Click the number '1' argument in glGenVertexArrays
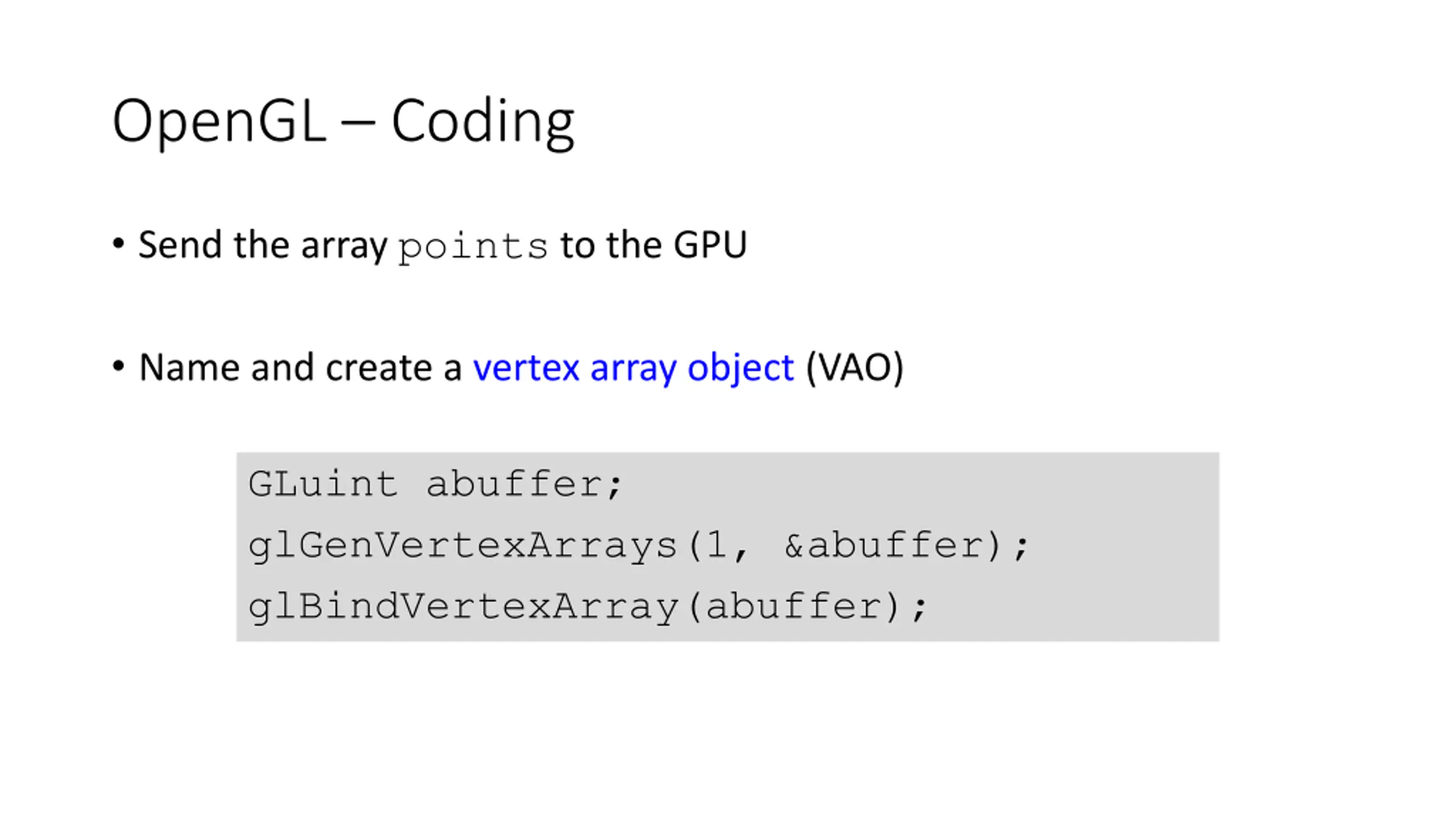 tap(717, 545)
